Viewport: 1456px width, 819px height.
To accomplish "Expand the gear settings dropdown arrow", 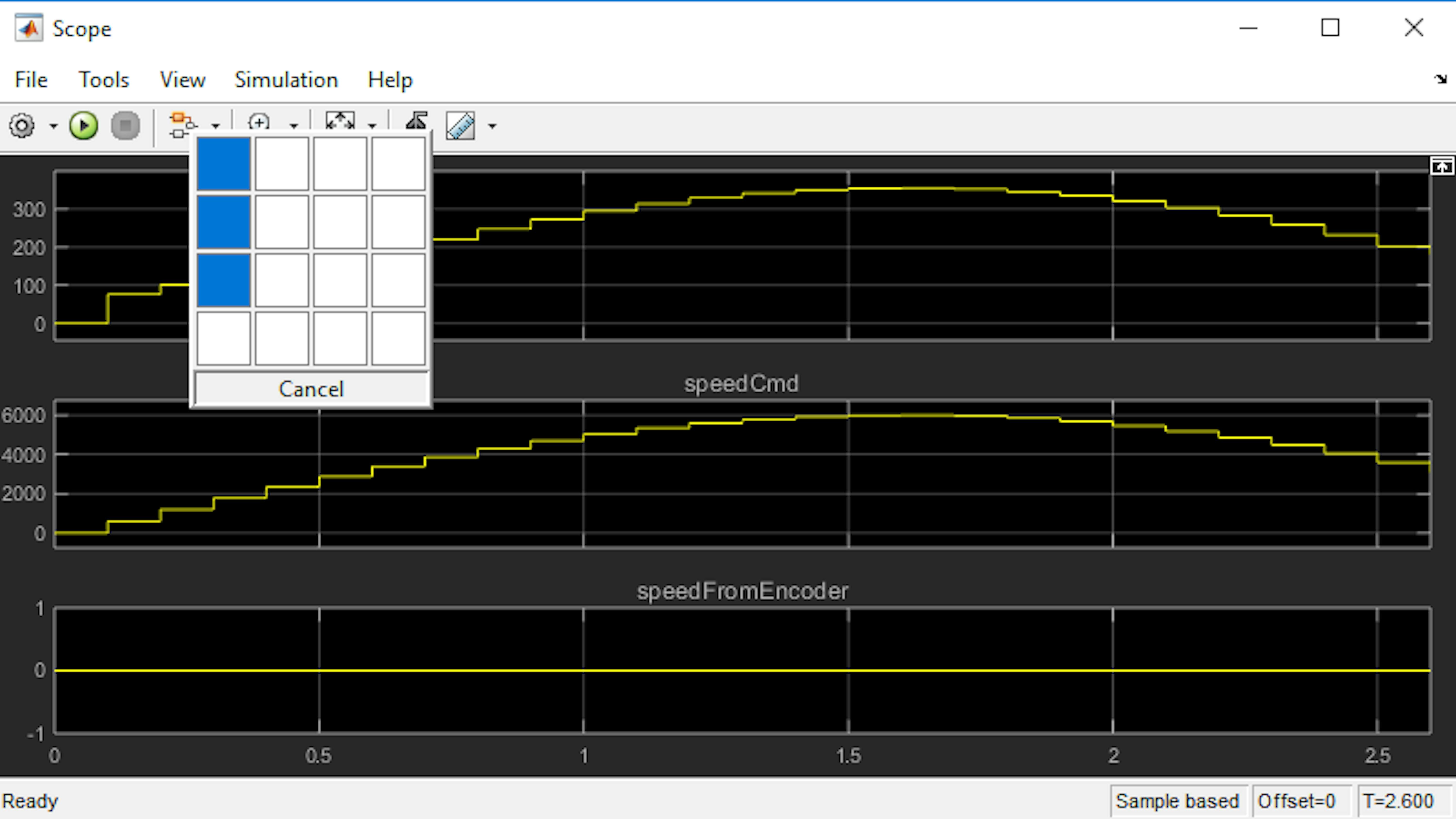I will [53, 126].
